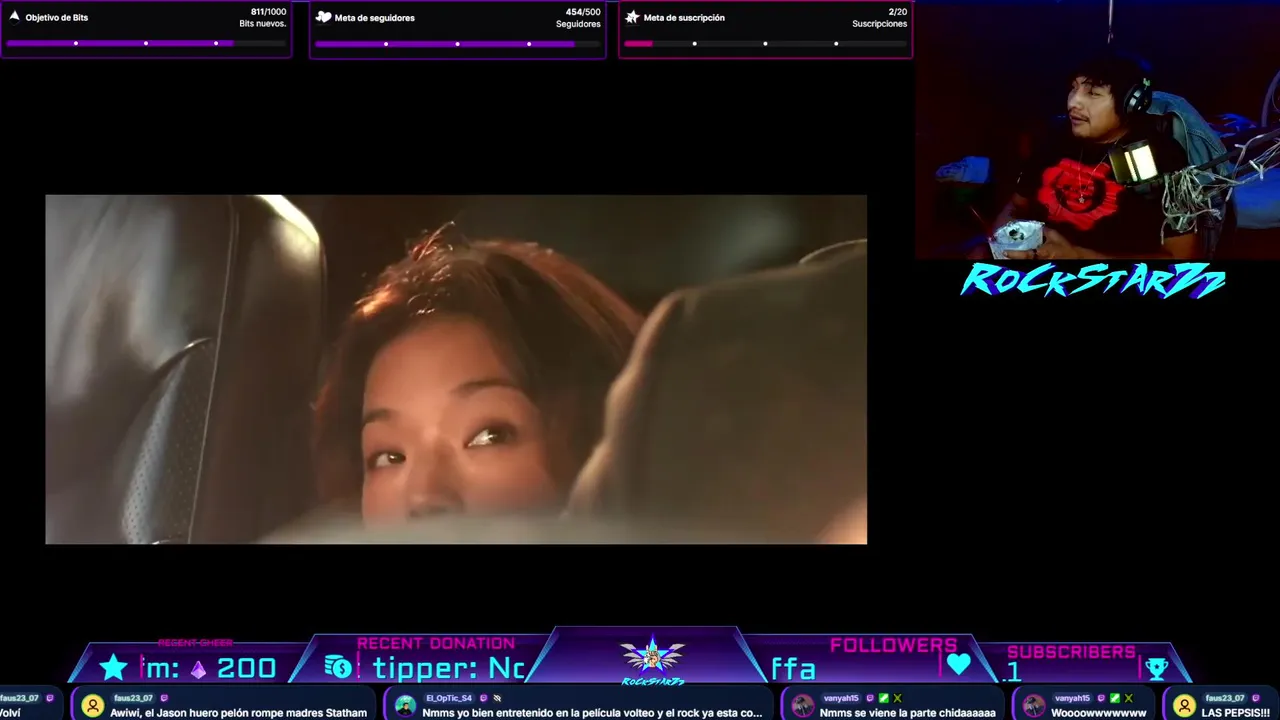1280x720 pixels.
Task: Click the Meta de seguidores progress bar
Action: tap(457, 43)
